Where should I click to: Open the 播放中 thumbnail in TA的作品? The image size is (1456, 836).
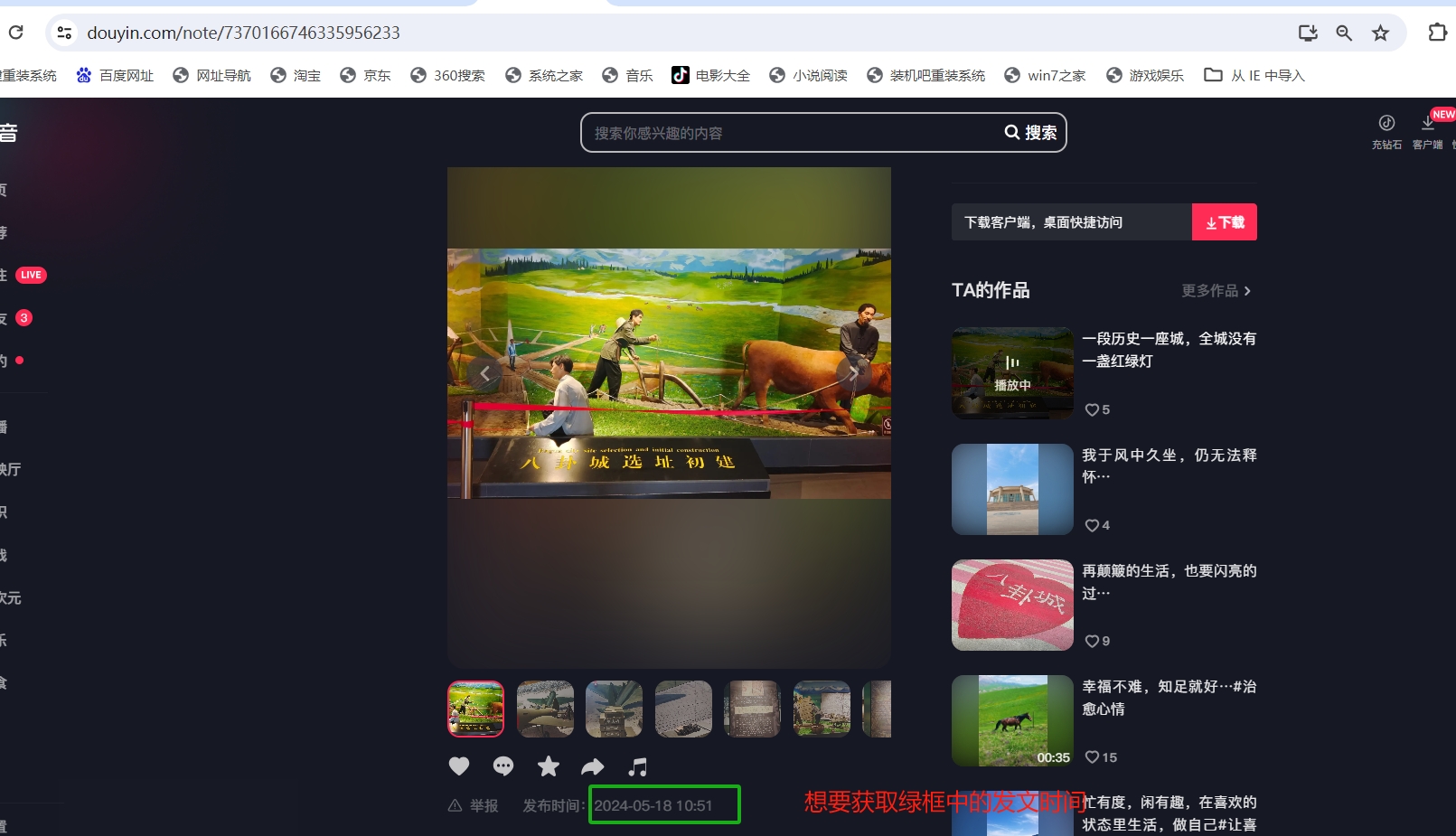point(1012,372)
